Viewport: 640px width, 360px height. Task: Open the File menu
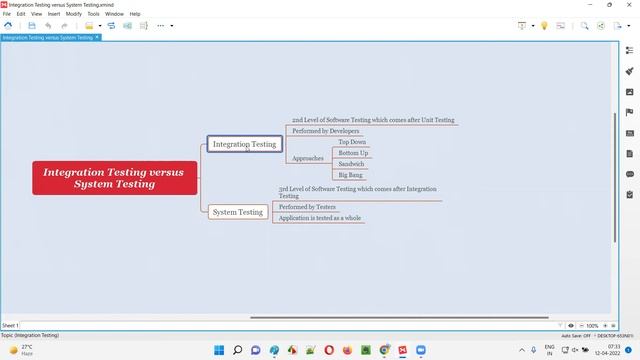pos(7,14)
